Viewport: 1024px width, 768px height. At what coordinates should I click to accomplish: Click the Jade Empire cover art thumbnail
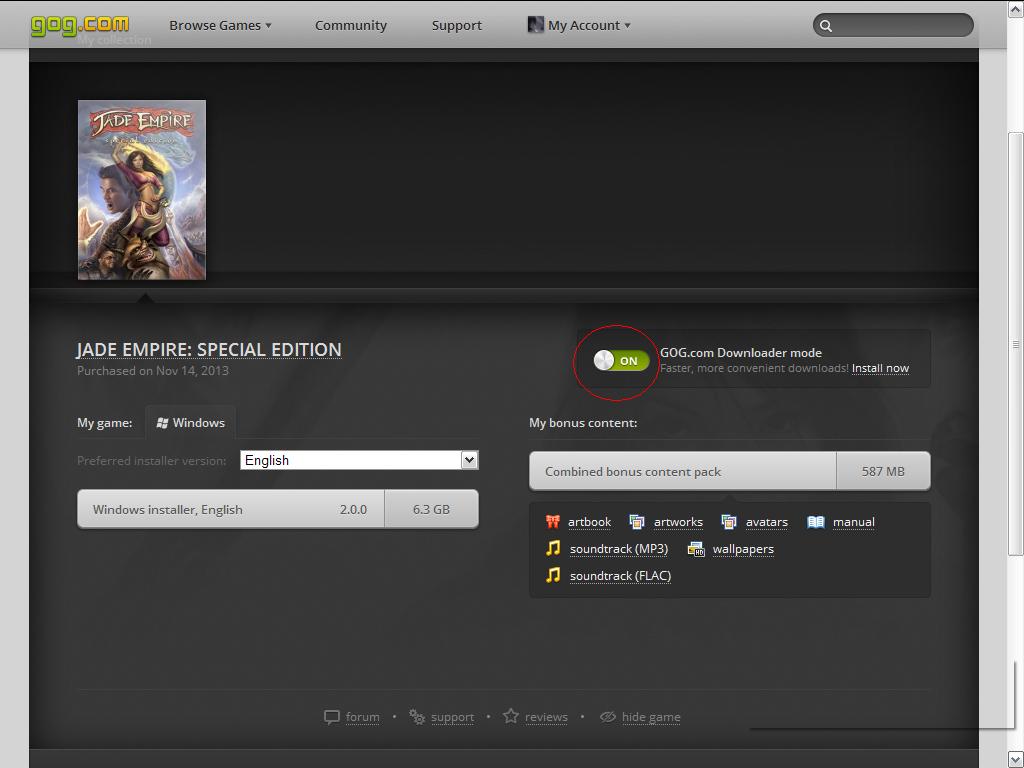coord(142,189)
